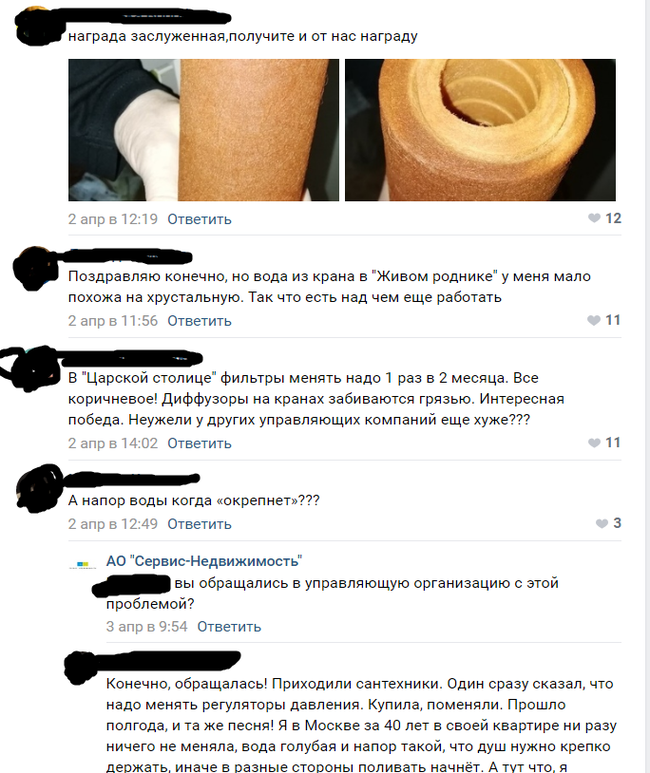Open the filter side-view photo thumbnail
This screenshot has width=650, height=773.
tap(203, 130)
